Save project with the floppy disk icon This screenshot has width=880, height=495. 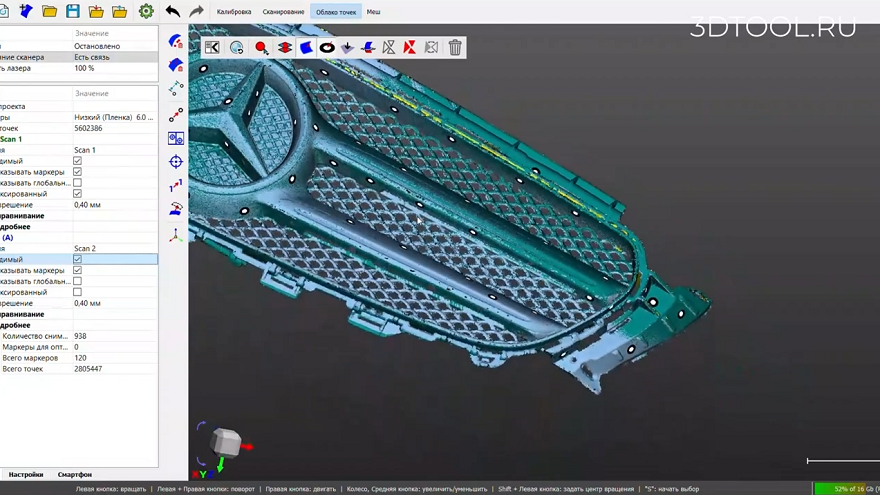[x=73, y=11]
